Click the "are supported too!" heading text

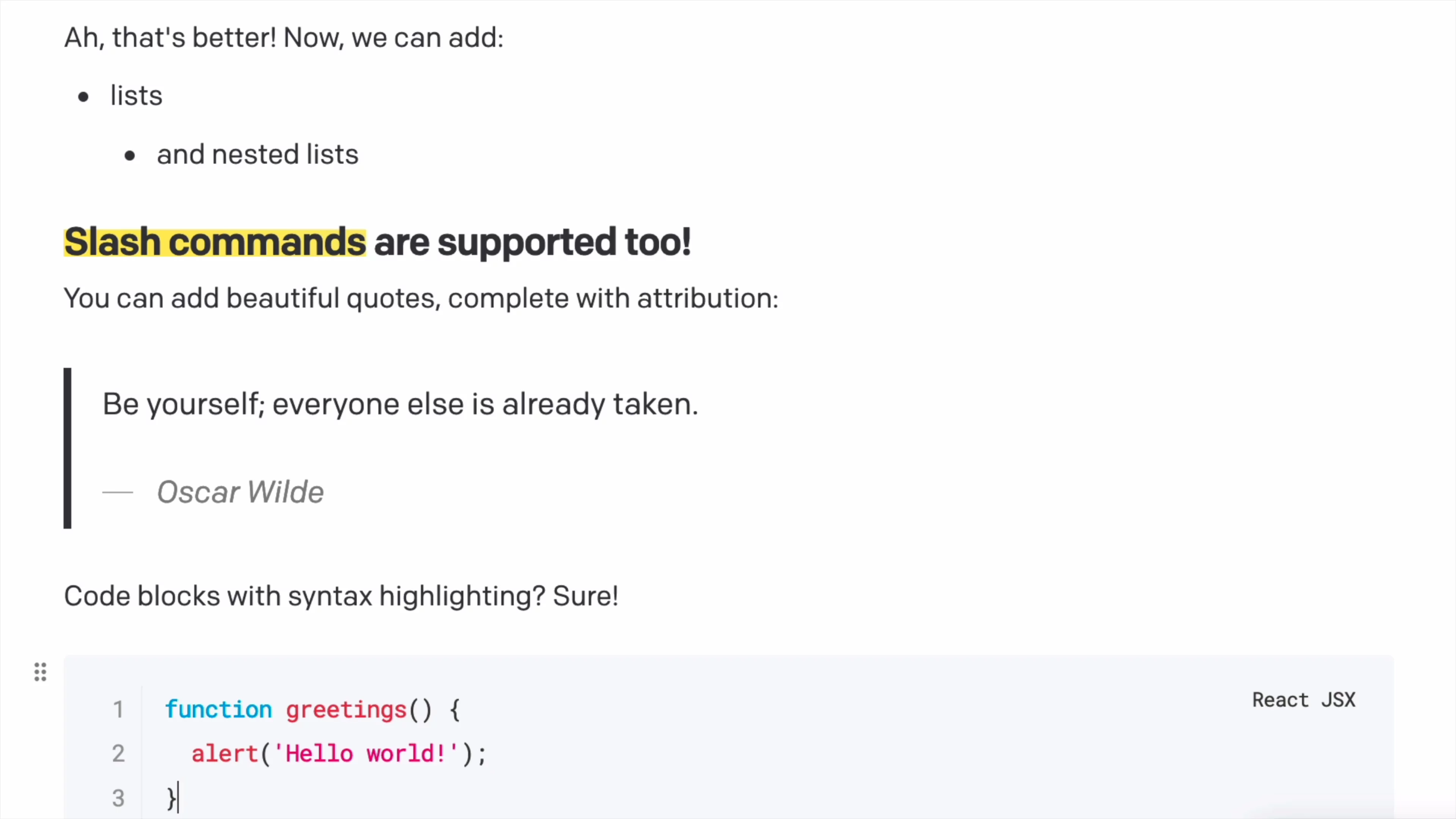[x=532, y=242]
